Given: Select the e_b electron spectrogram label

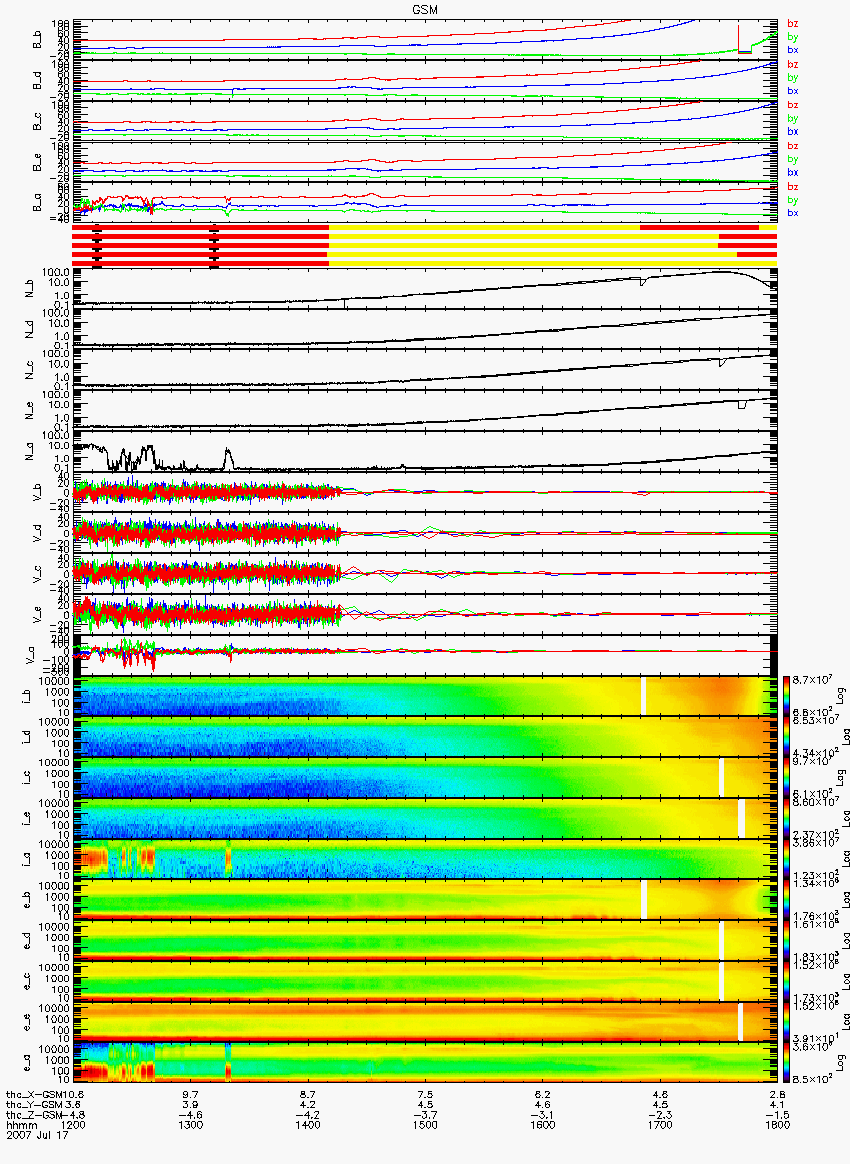Looking at the screenshot, I should [x=26, y=901].
